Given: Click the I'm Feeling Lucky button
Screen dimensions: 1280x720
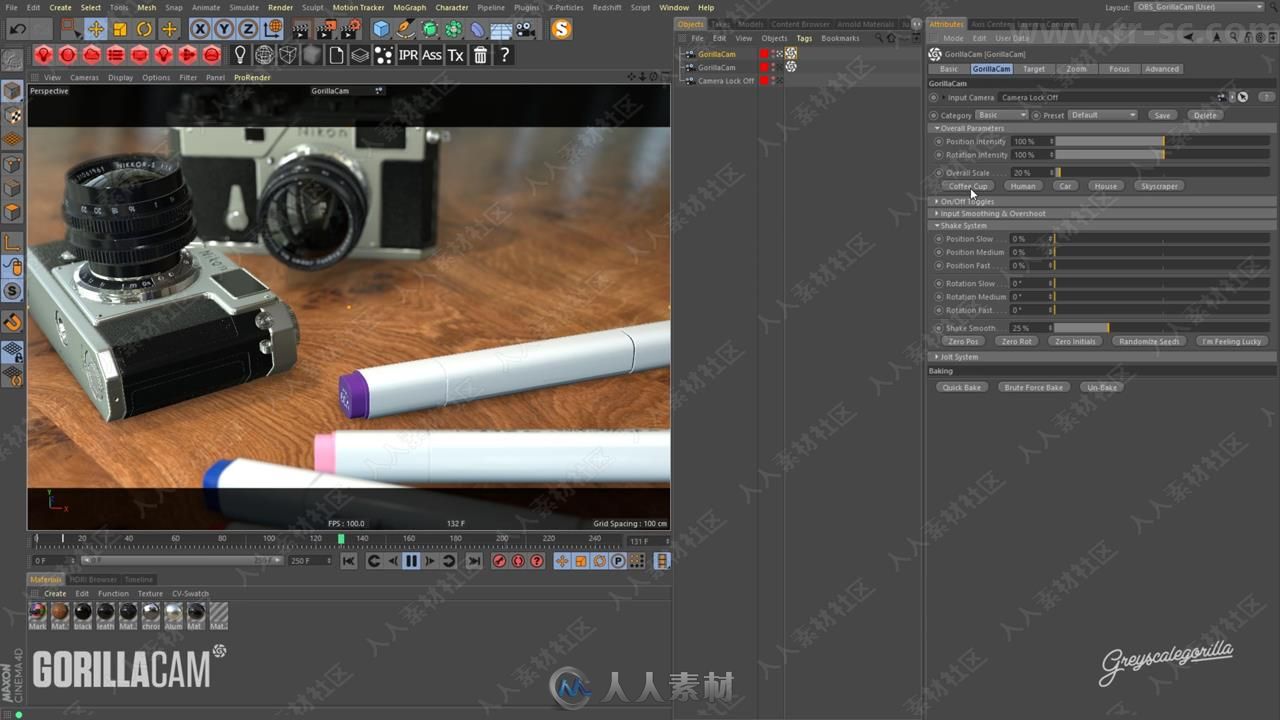Looking at the screenshot, I should point(1232,341).
